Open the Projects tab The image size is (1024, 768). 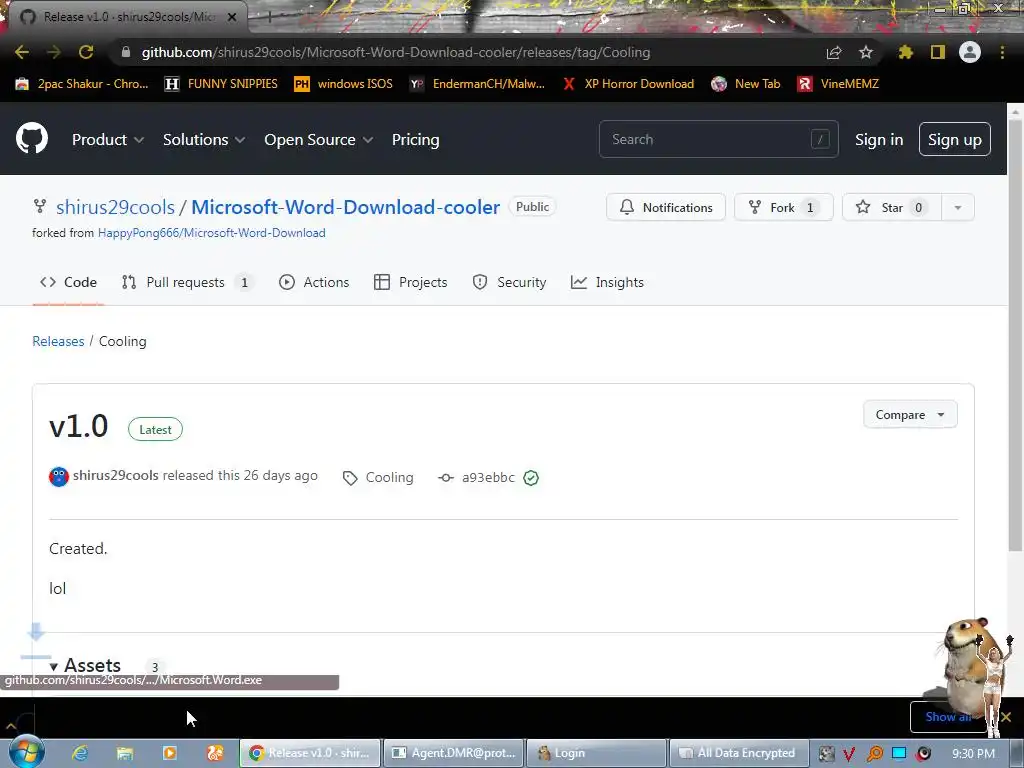[410, 282]
